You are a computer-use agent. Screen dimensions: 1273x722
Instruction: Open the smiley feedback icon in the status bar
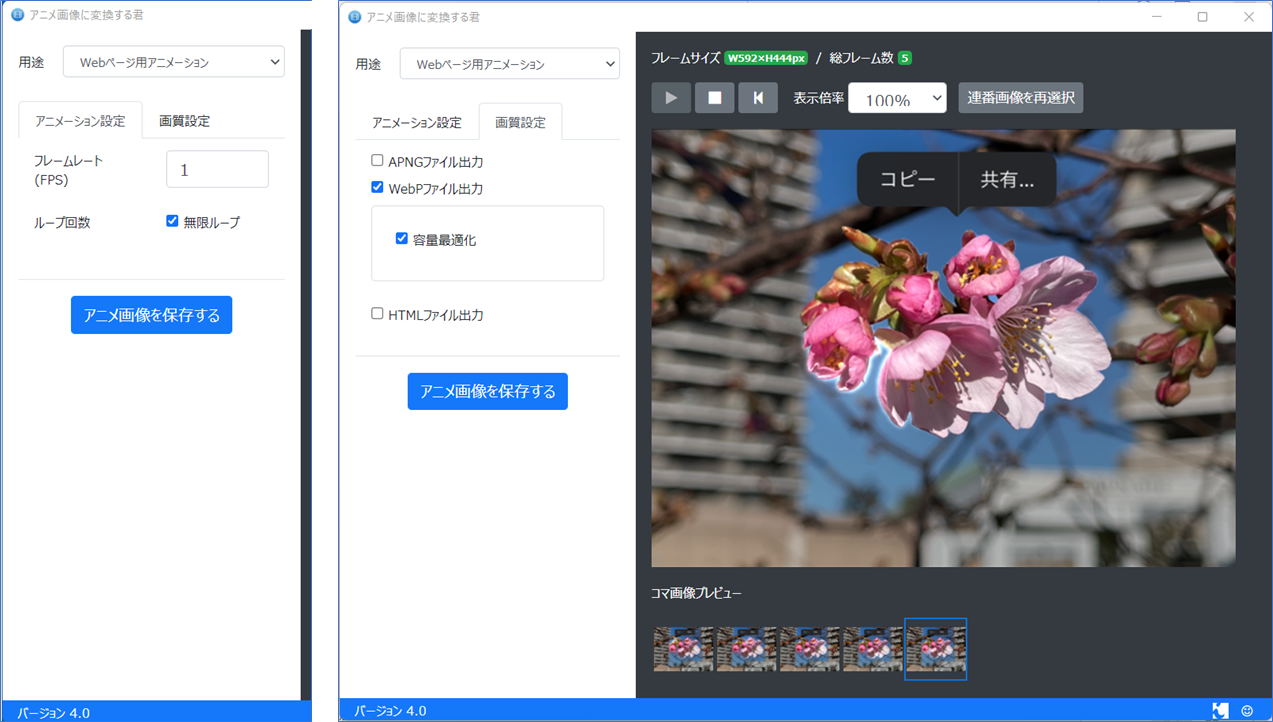pos(1248,710)
